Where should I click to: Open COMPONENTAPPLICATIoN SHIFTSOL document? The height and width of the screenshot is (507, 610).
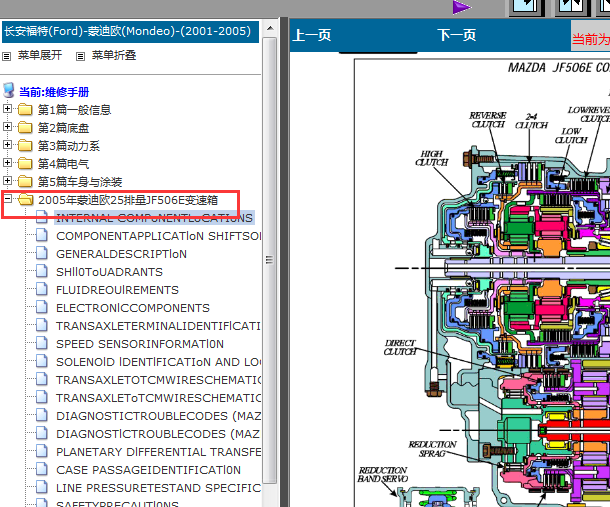click(x=159, y=236)
